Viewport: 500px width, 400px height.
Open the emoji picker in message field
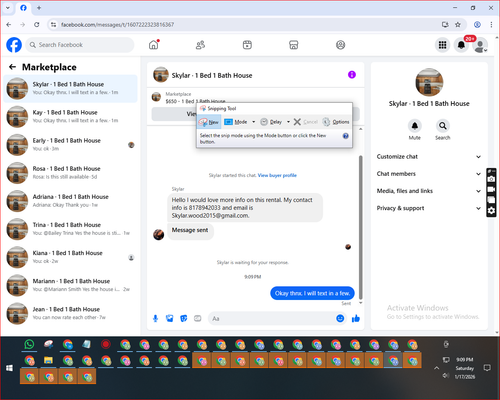point(340,319)
